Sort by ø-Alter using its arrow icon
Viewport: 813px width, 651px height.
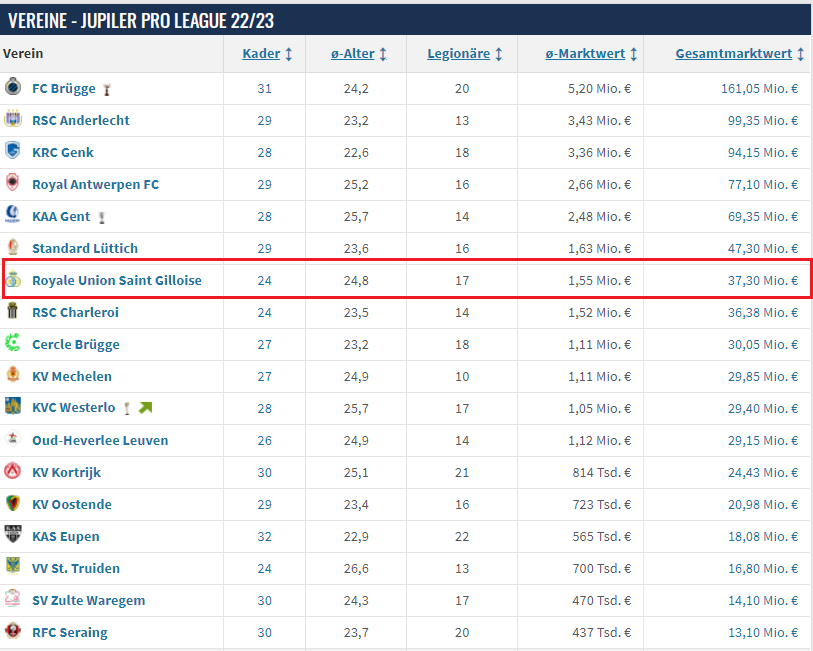coord(383,54)
